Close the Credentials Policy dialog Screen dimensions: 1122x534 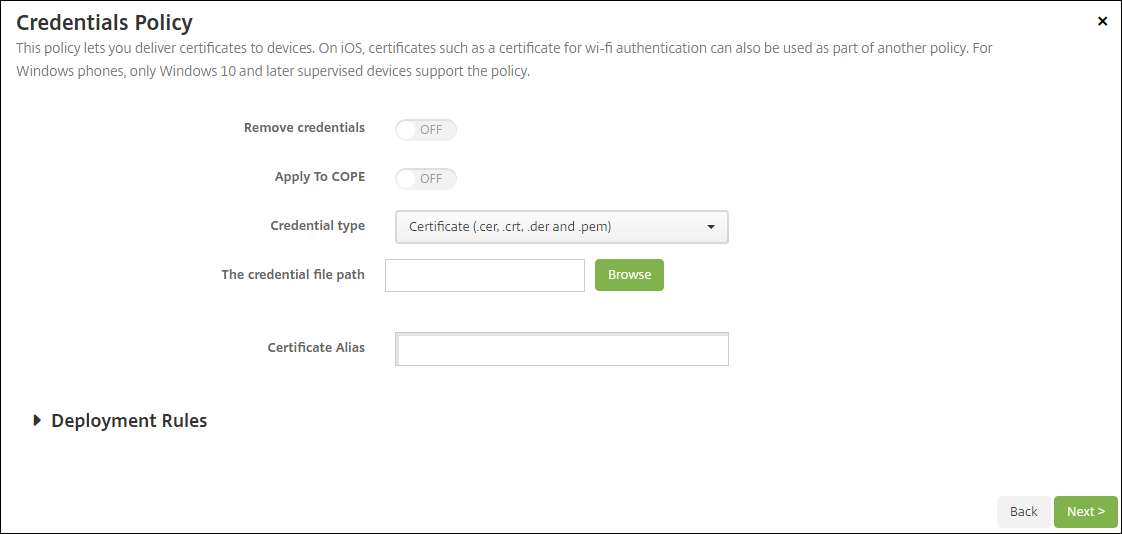1102,21
